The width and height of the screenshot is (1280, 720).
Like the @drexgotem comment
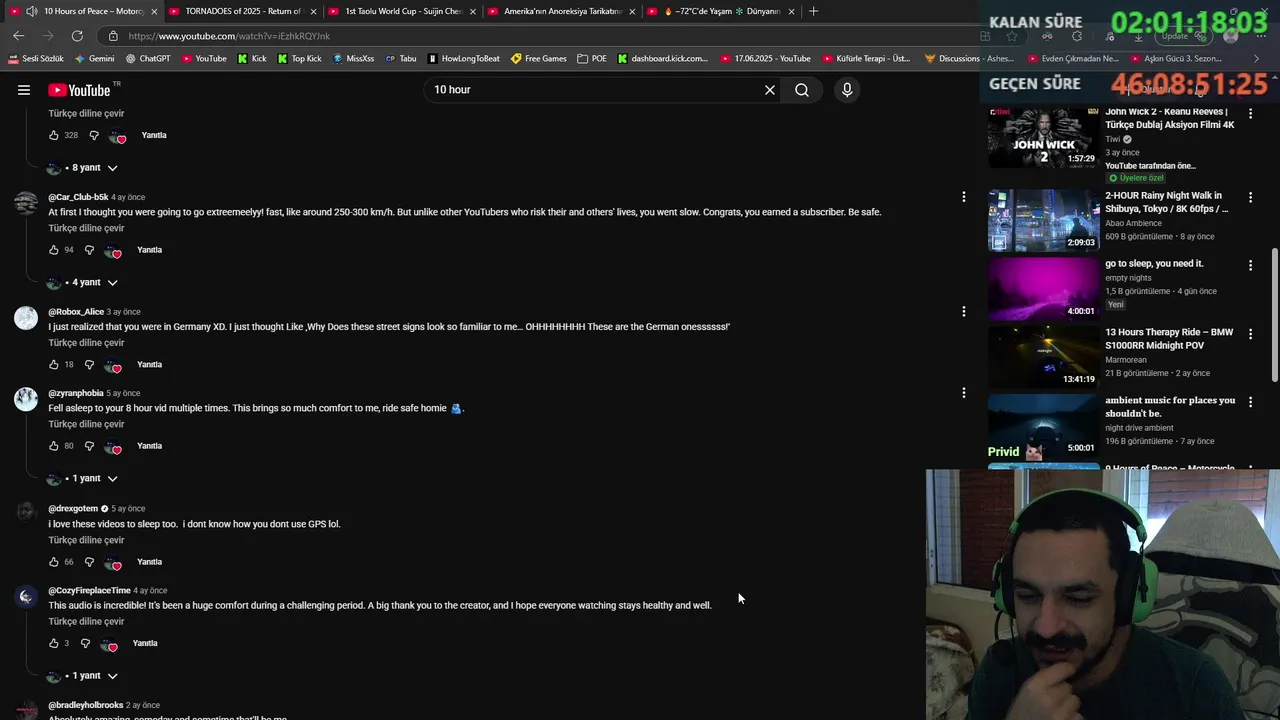click(54, 562)
